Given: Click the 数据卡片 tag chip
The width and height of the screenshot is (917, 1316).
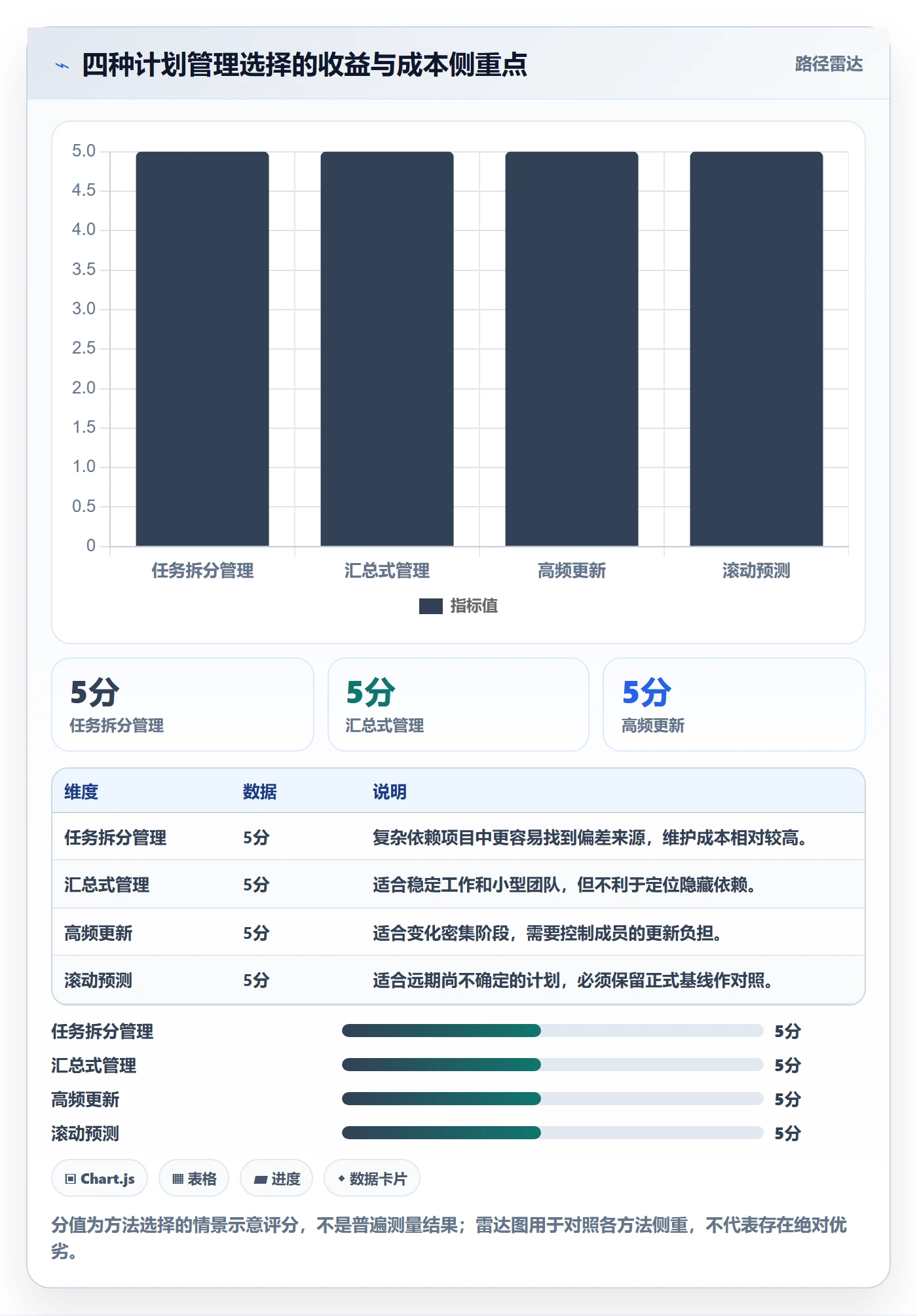Looking at the screenshot, I should pos(372,1179).
